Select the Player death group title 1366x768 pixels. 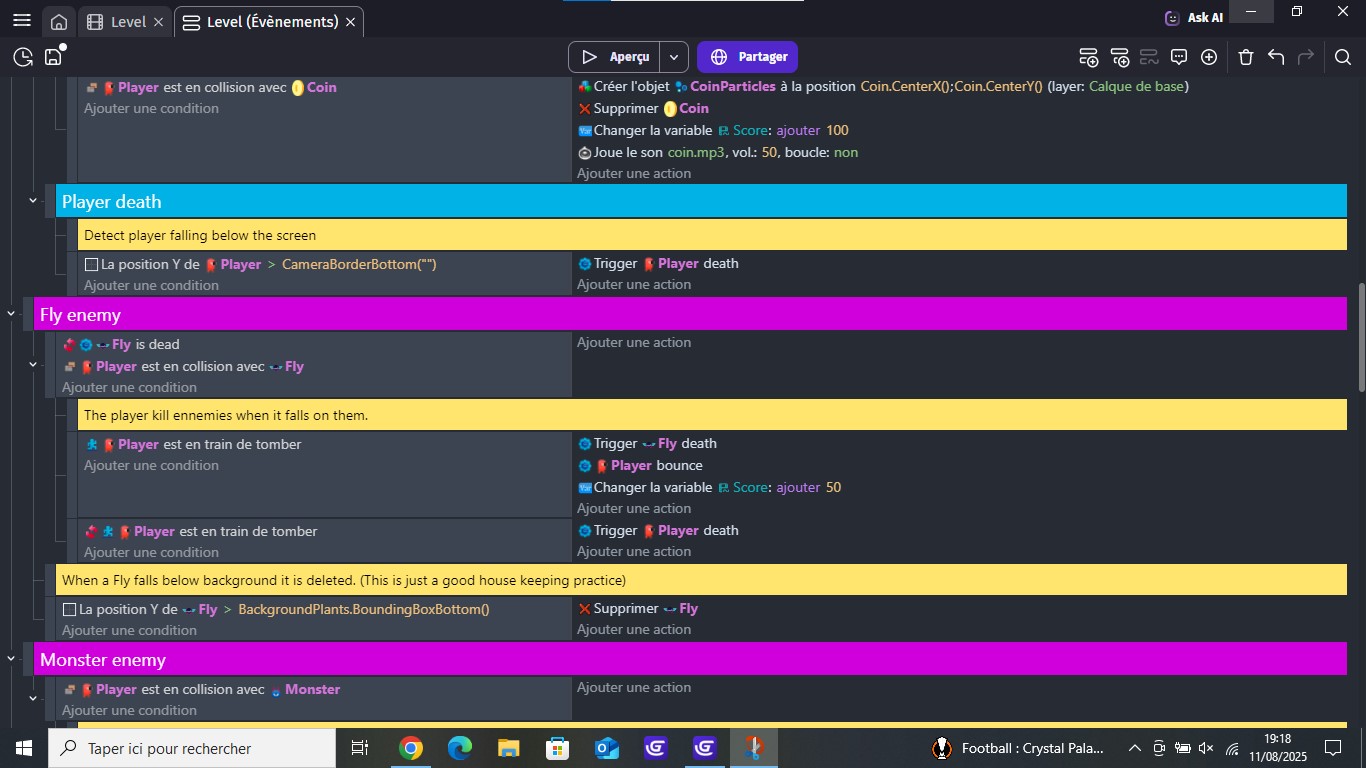111,201
